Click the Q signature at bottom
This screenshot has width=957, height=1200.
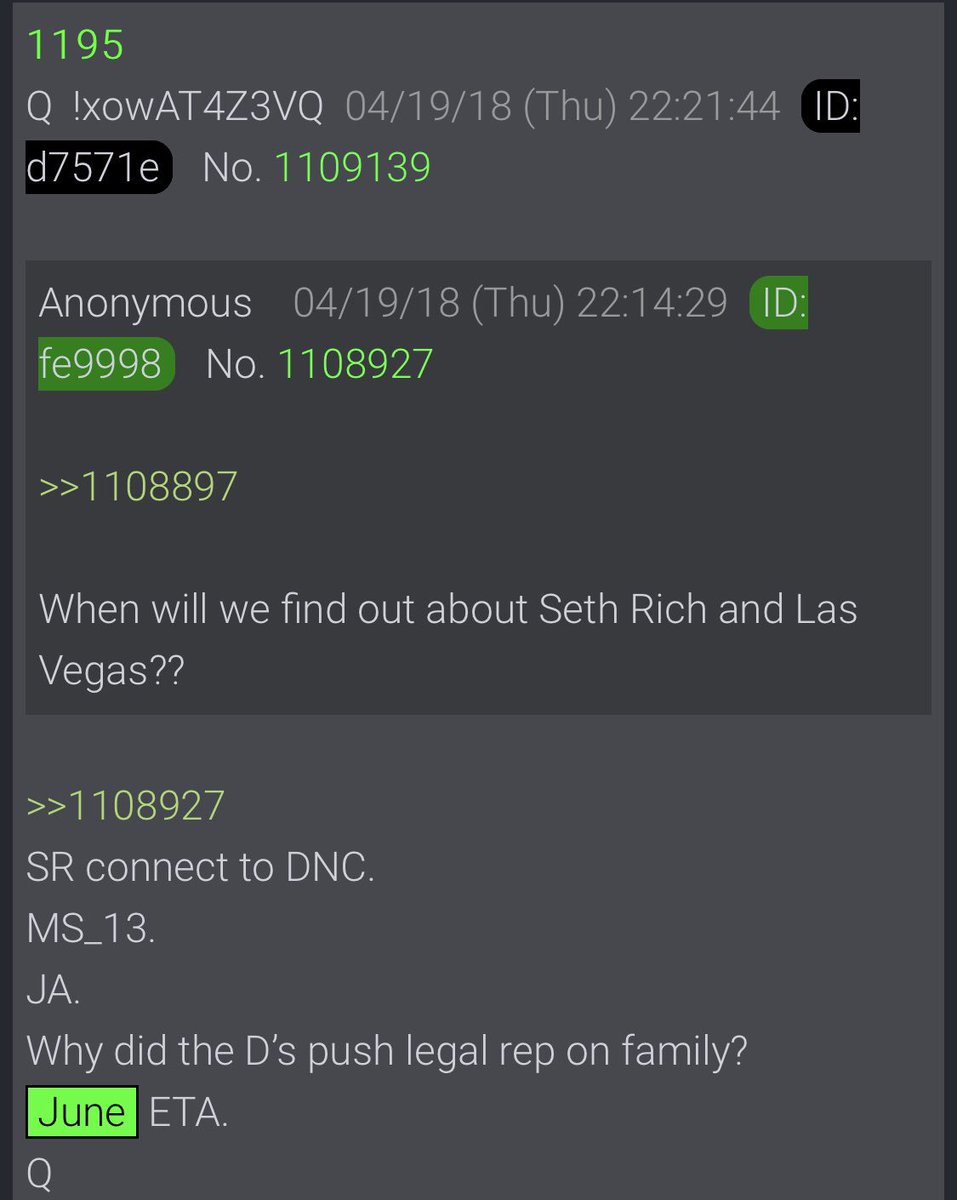pos(39,1176)
